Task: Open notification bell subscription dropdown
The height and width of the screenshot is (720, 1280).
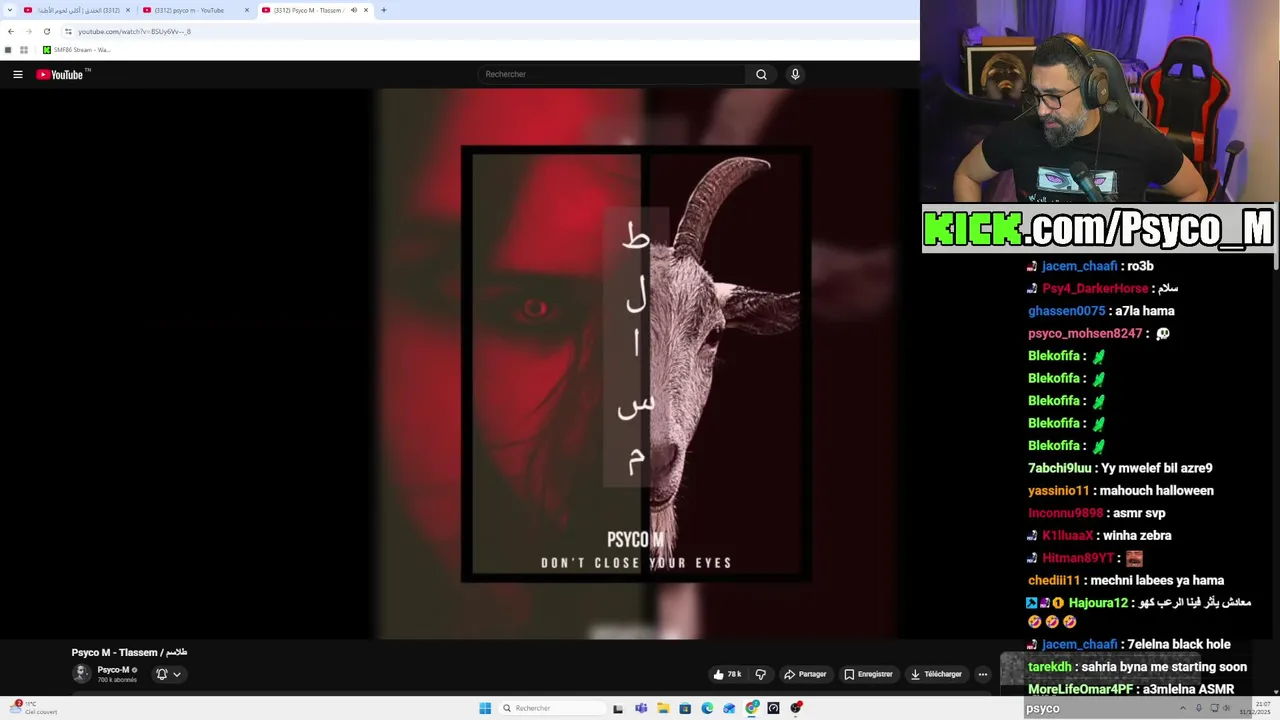Action: (x=168, y=674)
